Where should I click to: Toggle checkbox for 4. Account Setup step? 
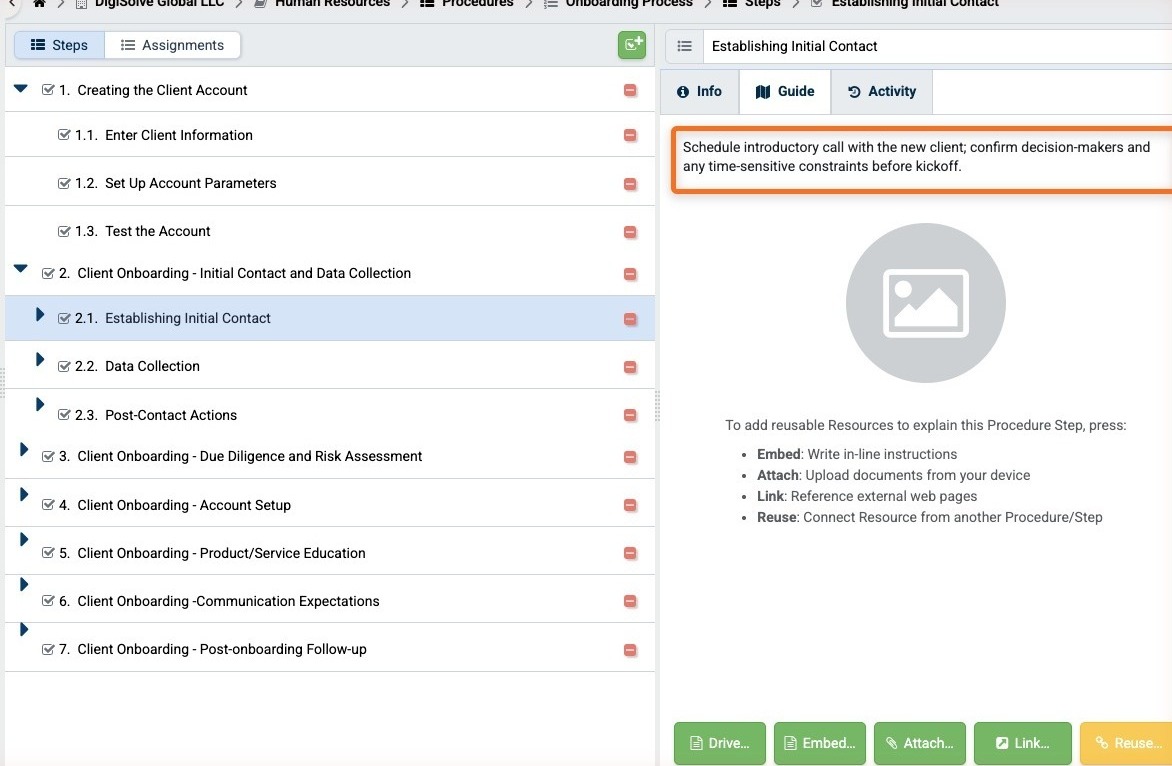tap(48, 504)
